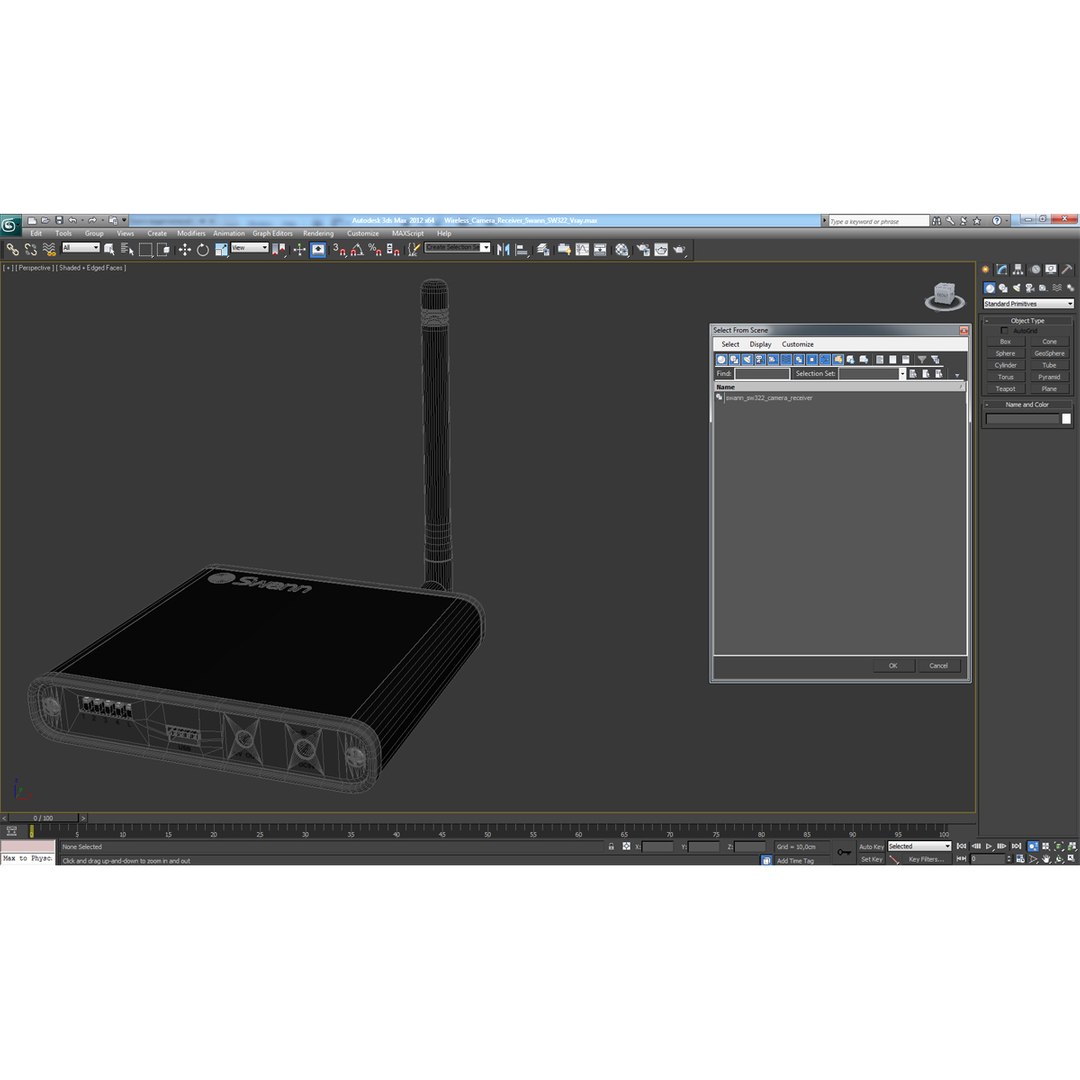Viewport: 1080px width, 1080px height.
Task: Open Display menu in Select From Scene
Action: point(760,344)
